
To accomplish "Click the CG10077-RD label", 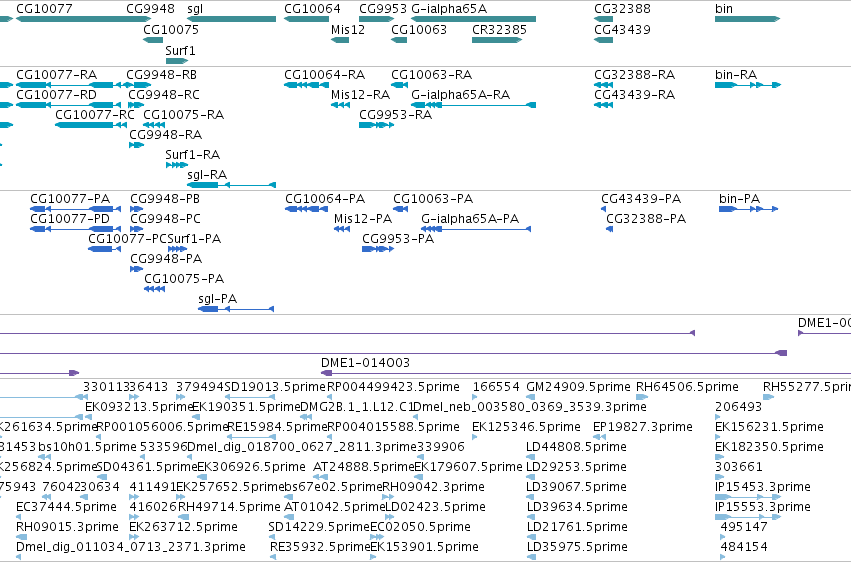I will [56, 94].
